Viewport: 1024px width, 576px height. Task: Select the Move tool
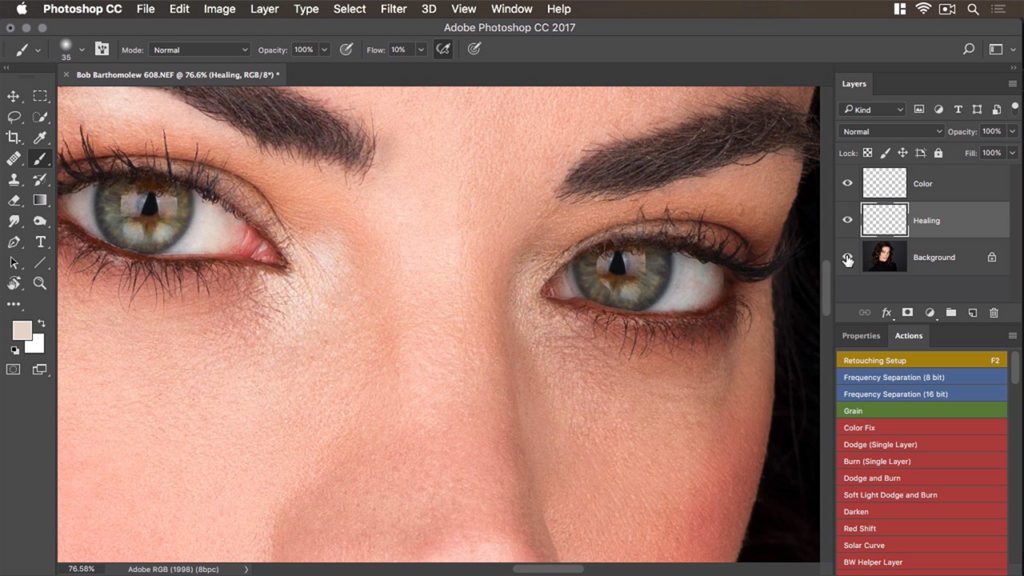pyautogui.click(x=13, y=97)
